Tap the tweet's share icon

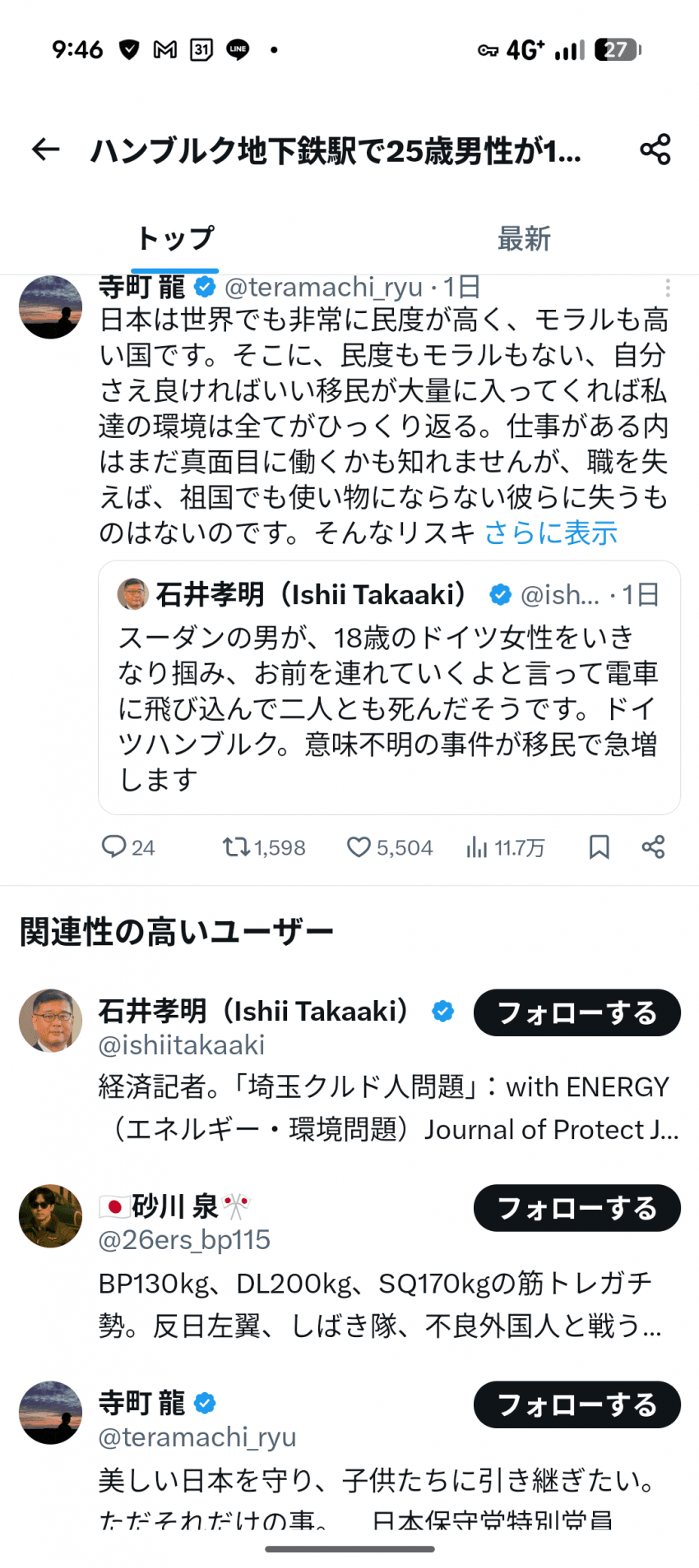(653, 846)
